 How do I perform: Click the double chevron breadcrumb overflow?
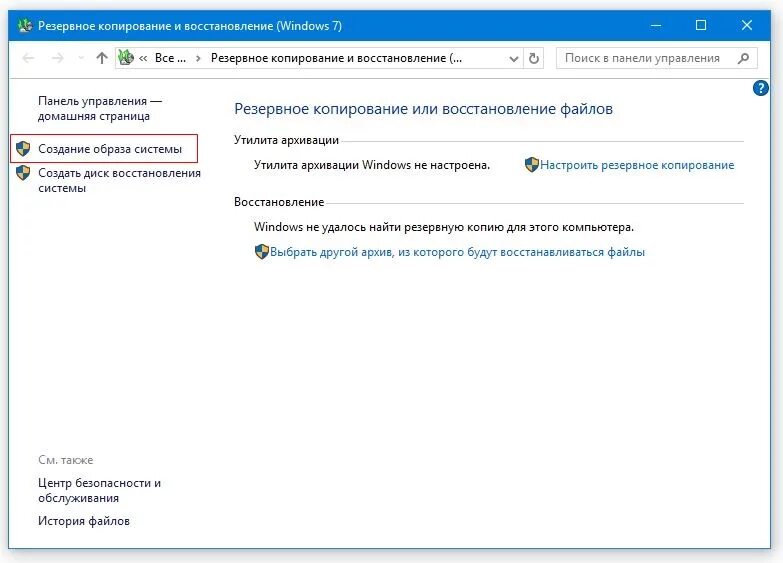(143, 58)
